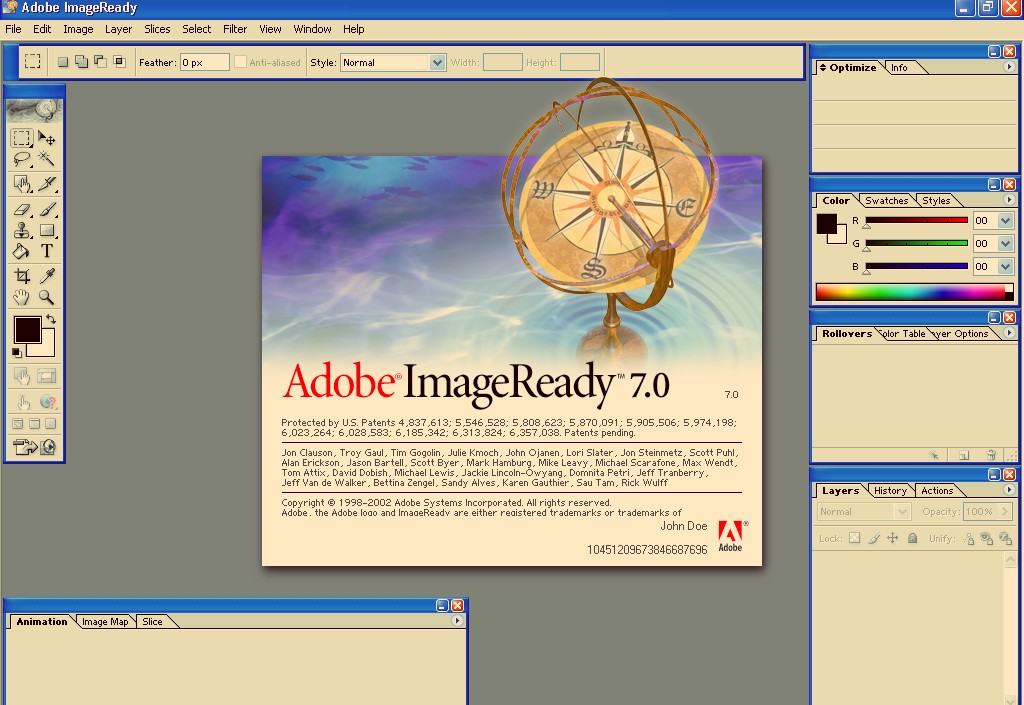The image size is (1024, 705).
Task: Select New Selection mode in options bar
Action: 63,62
